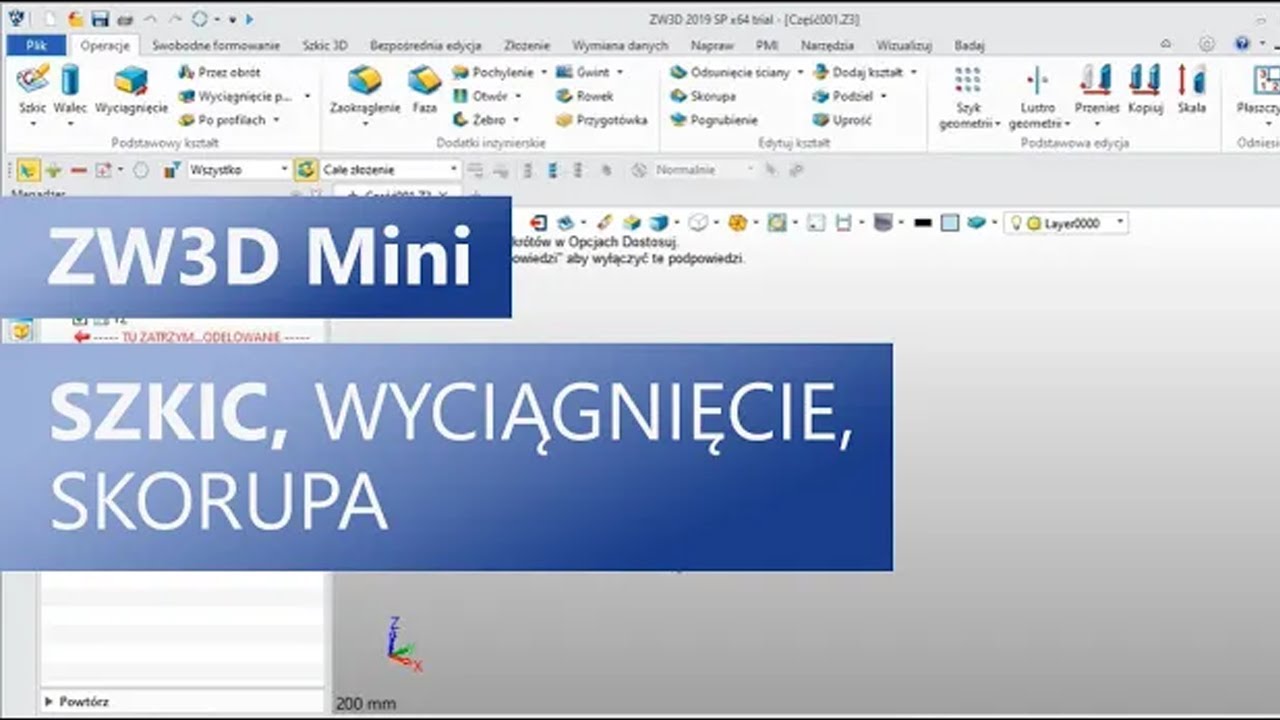This screenshot has height=720, width=1280.
Task: Open the Plik menu
Action: pyautogui.click(x=36, y=45)
